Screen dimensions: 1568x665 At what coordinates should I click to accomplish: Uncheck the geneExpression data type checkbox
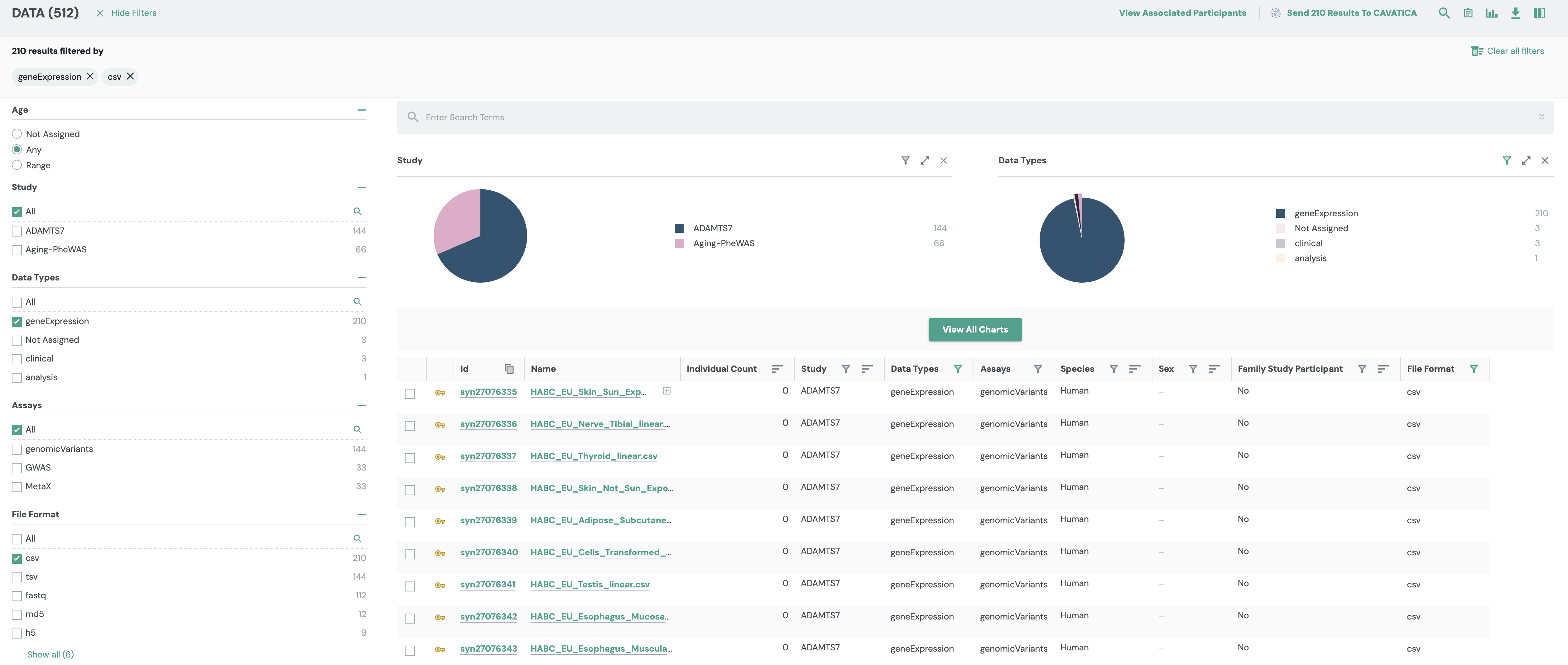point(17,321)
